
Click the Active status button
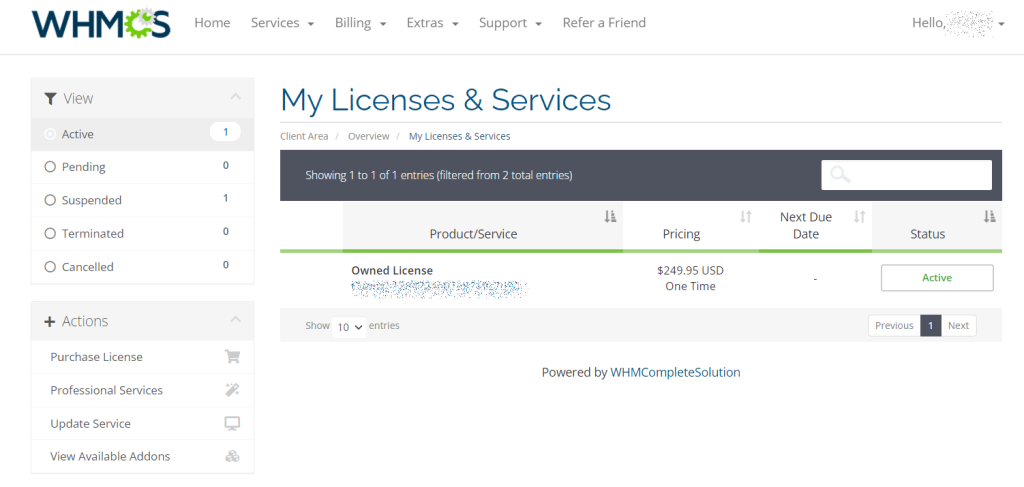pyautogui.click(x=937, y=277)
